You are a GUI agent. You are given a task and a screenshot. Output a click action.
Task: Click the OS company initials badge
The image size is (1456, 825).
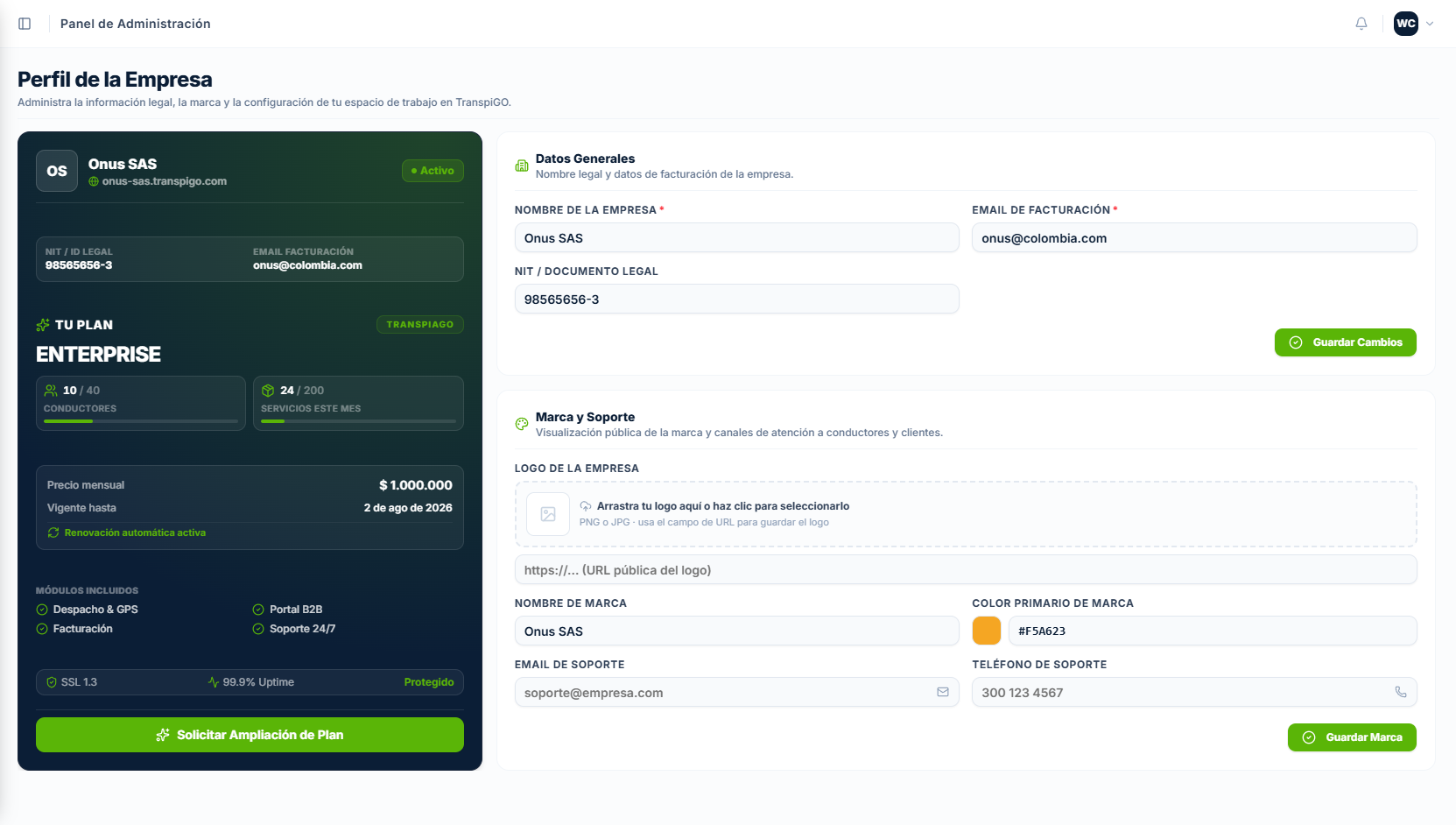coord(57,171)
